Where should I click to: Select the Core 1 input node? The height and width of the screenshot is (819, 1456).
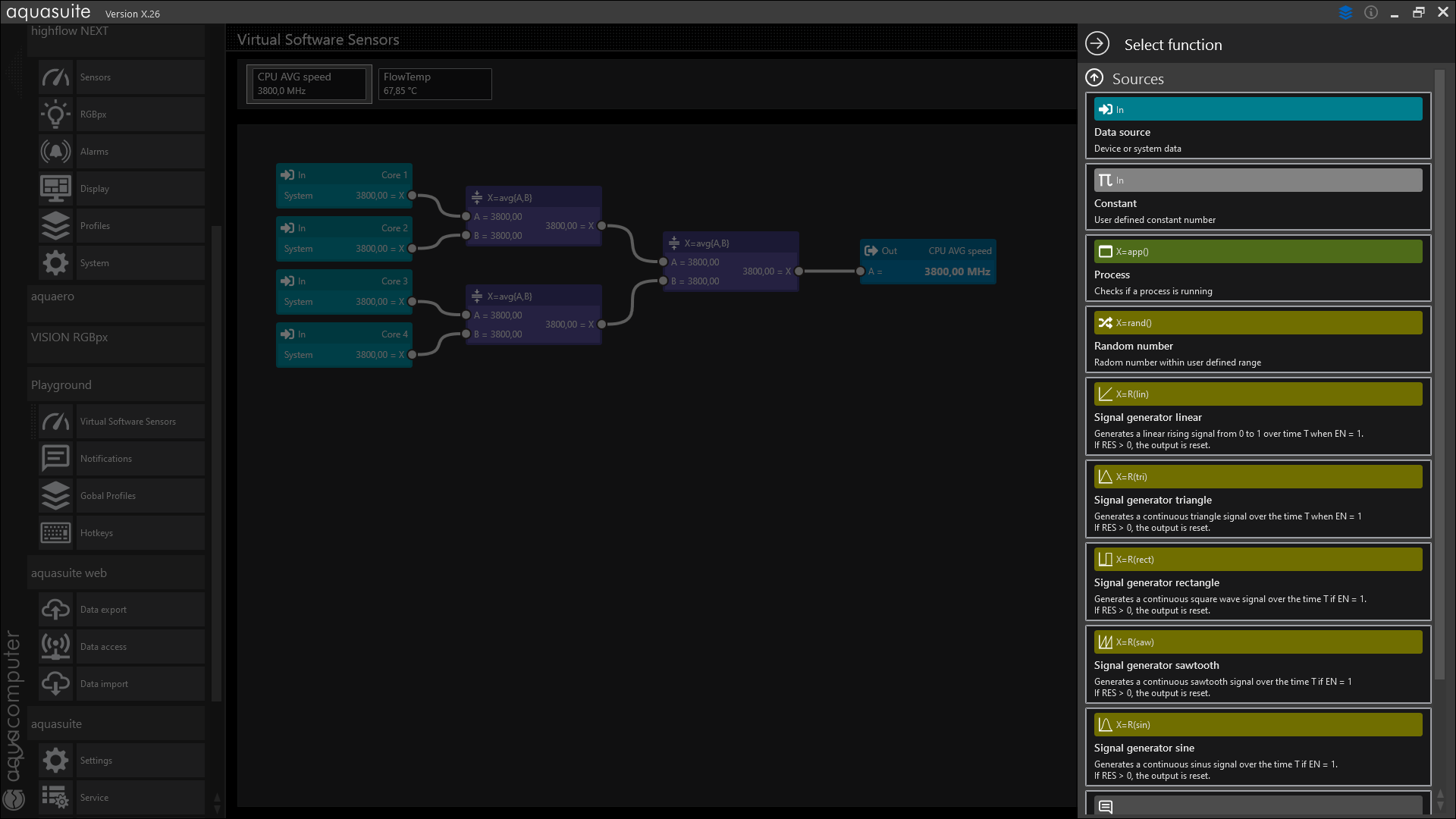coord(344,186)
